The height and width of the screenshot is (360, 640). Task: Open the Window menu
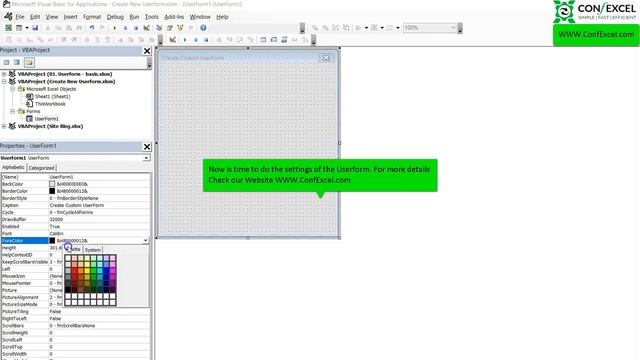point(200,17)
